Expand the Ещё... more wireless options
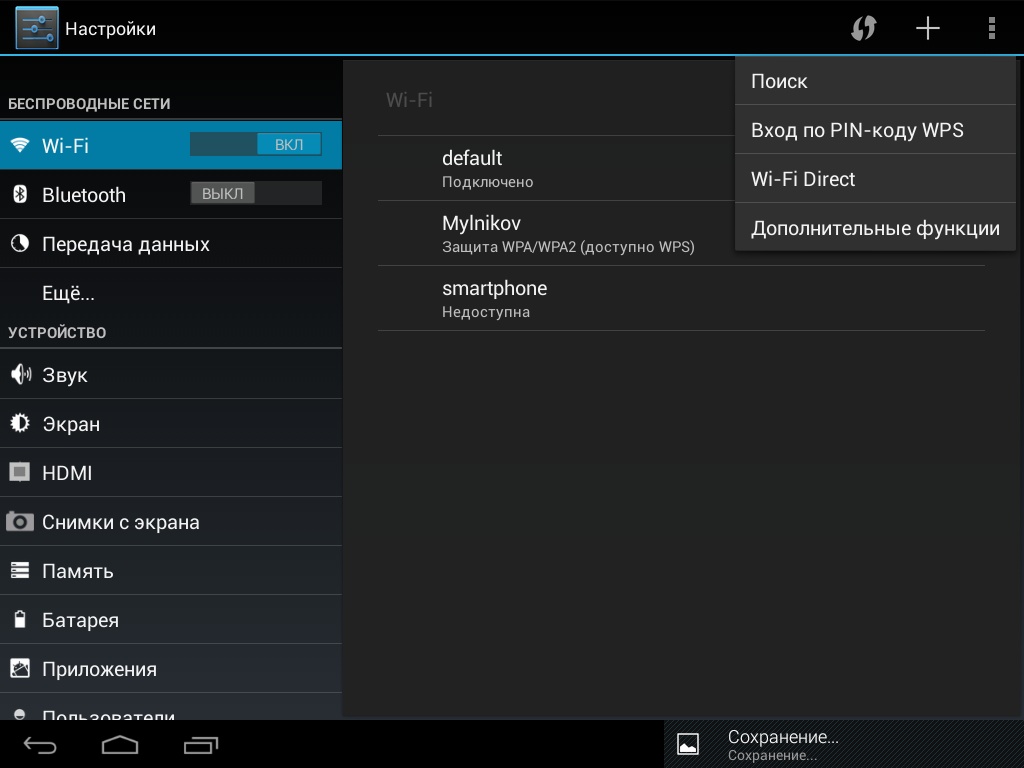Viewport: 1024px width, 768px height. [x=170, y=294]
